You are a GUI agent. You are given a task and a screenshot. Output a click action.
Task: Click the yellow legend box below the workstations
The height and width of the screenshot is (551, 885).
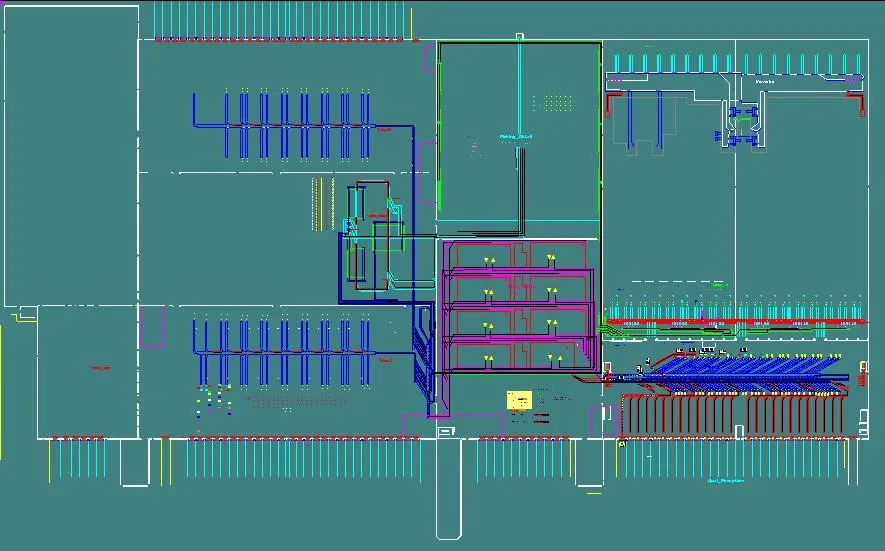(x=519, y=400)
